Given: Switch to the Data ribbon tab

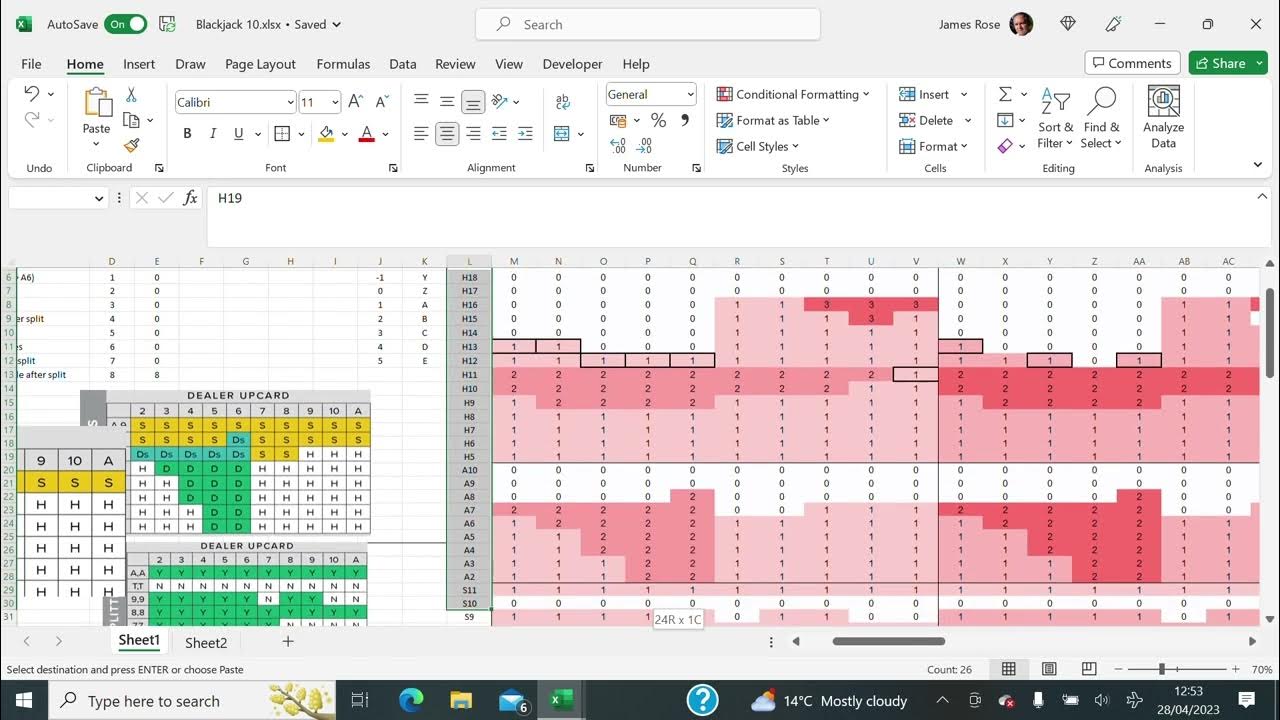Looking at the screenshot, I should 403,64.
